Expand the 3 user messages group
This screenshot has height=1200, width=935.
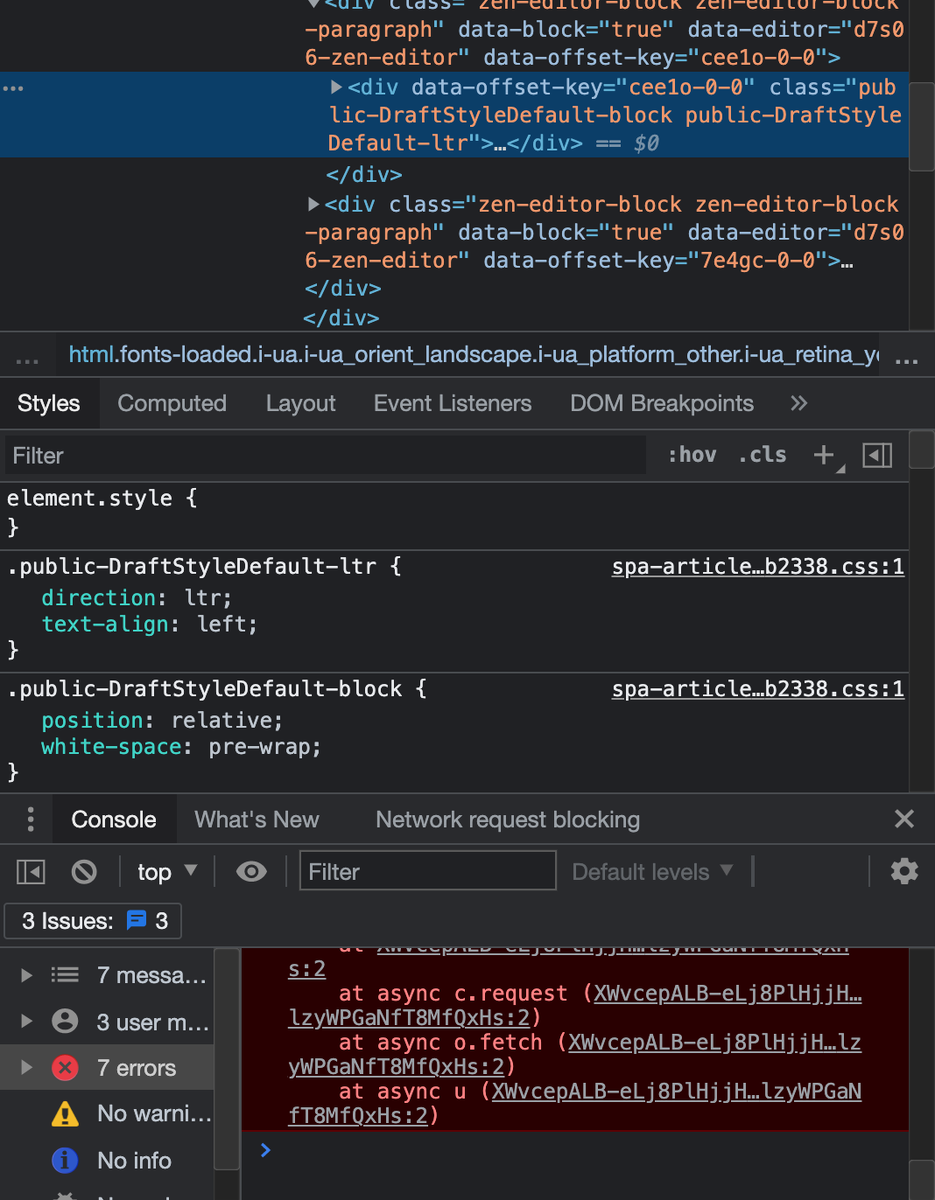click(27, 1021)
